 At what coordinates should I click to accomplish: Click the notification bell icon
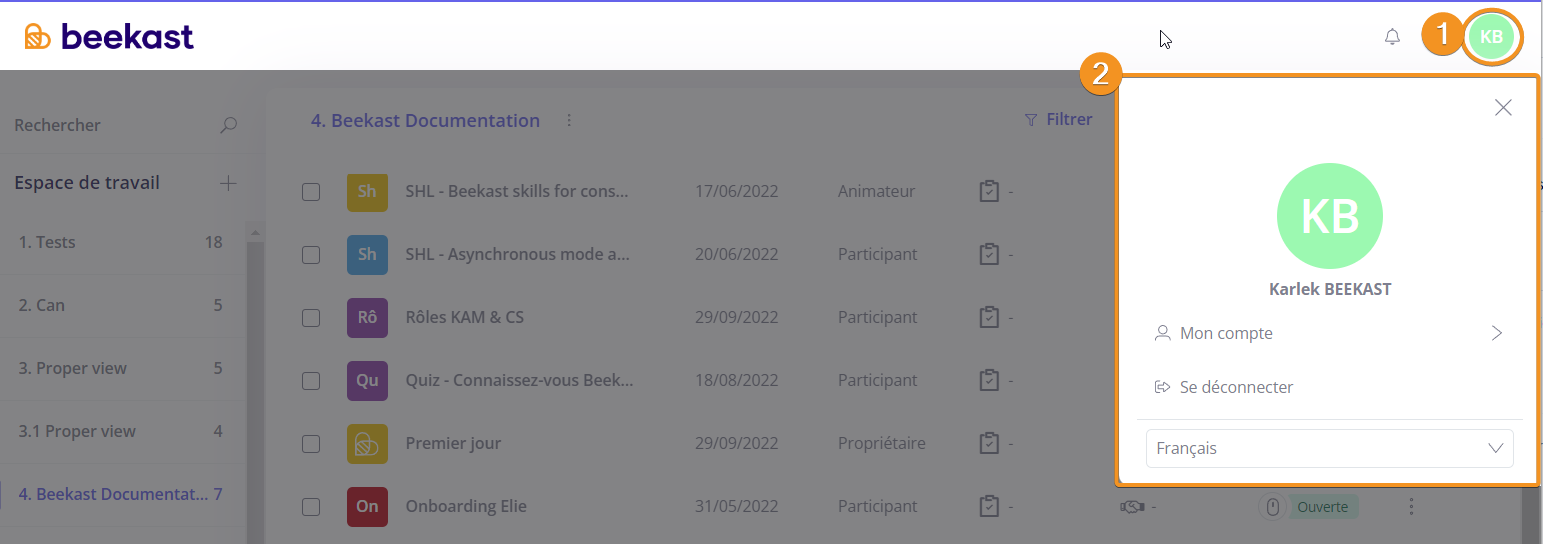pos(1392,37)
